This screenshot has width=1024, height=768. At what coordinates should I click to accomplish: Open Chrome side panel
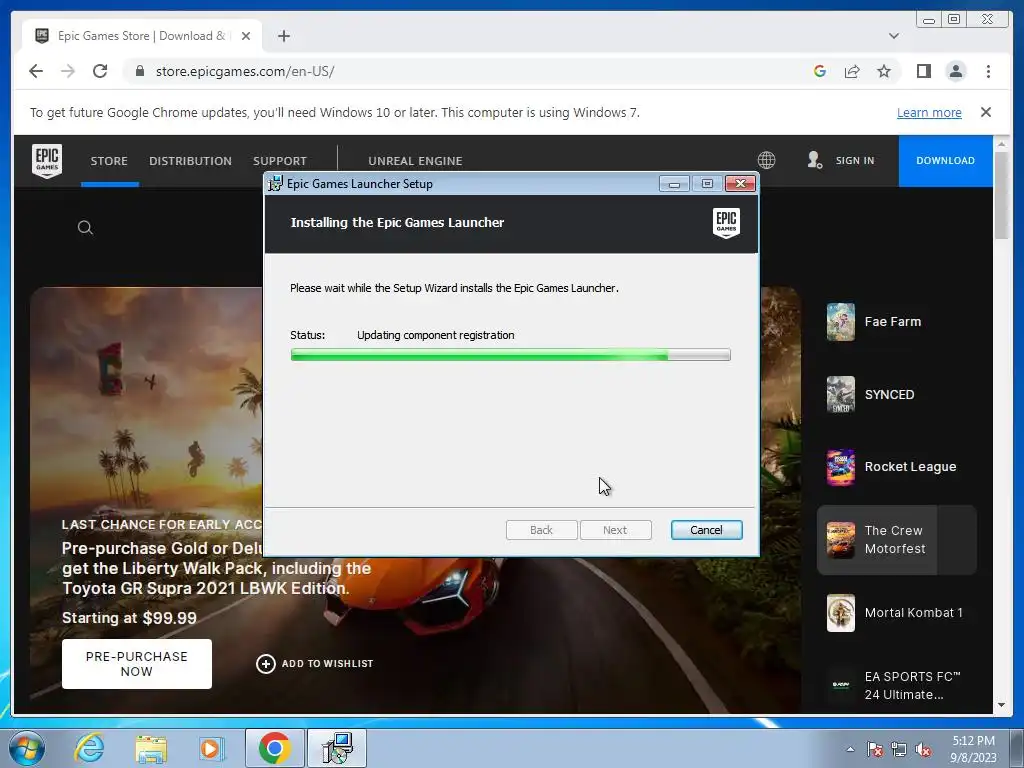(x=923, y=71)
